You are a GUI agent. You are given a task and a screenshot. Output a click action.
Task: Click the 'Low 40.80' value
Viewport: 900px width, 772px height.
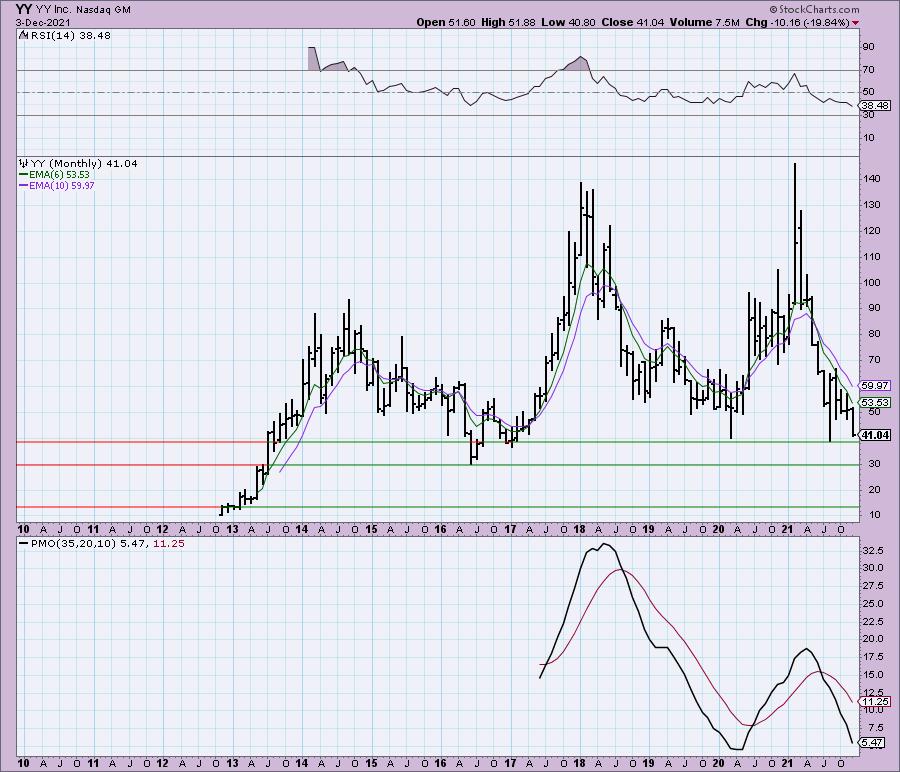pos(568,22)
